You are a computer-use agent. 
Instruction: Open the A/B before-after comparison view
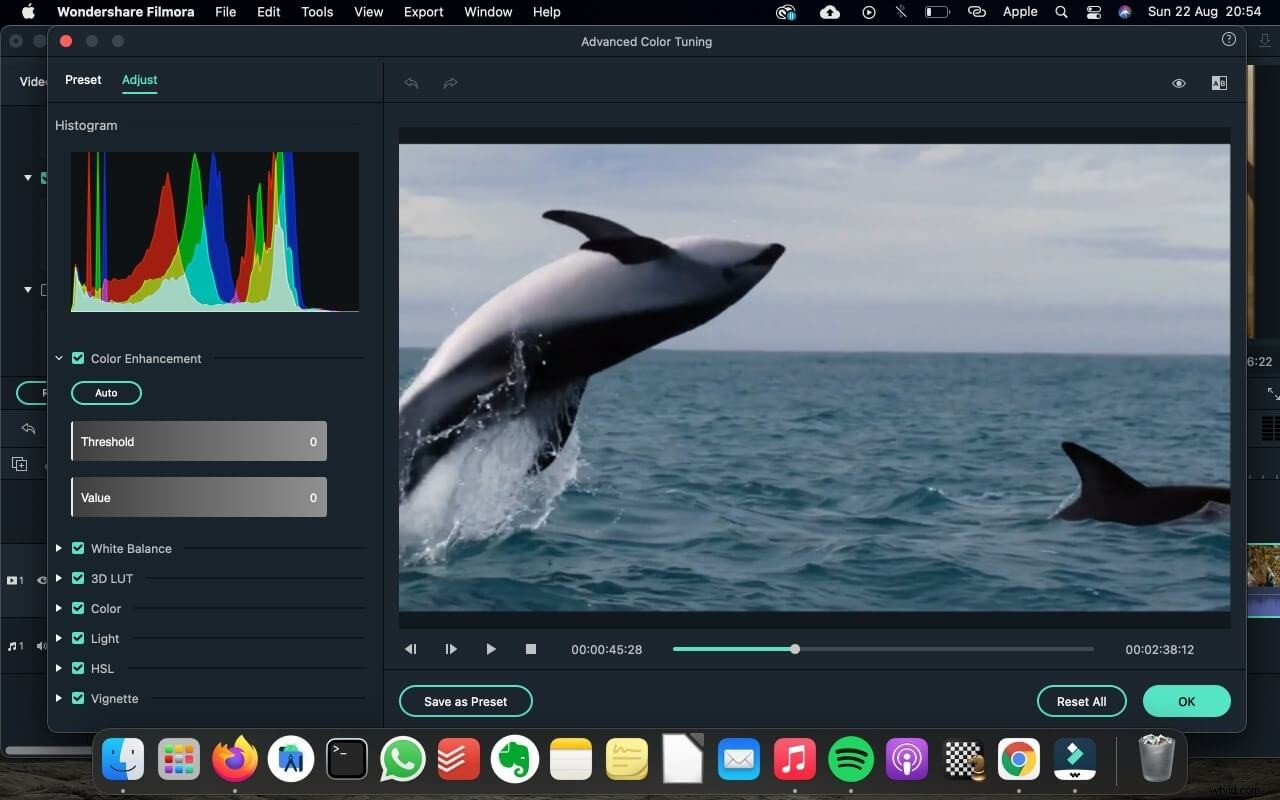1219,83
